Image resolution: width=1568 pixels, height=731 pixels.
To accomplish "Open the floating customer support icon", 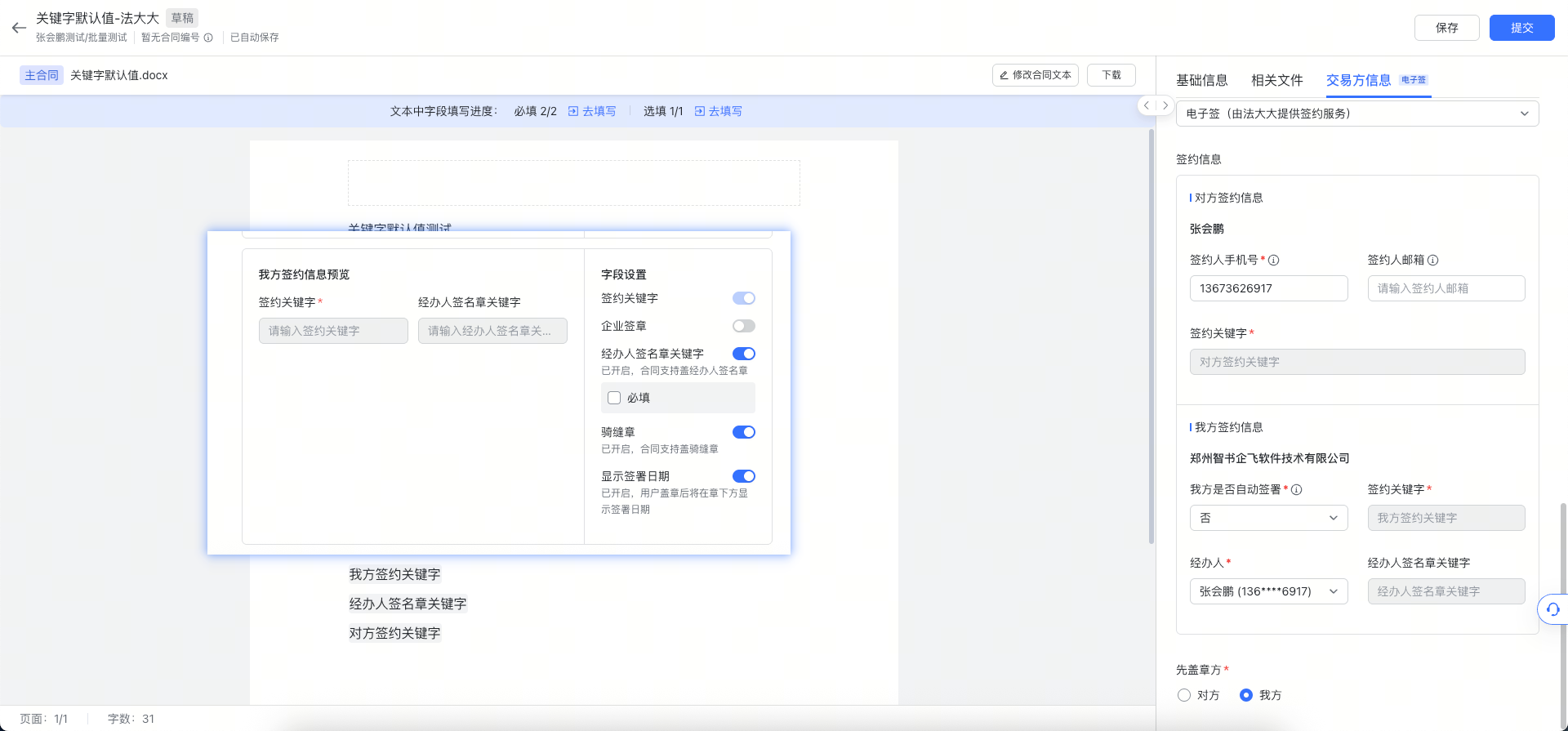I will pos(1552,608).
